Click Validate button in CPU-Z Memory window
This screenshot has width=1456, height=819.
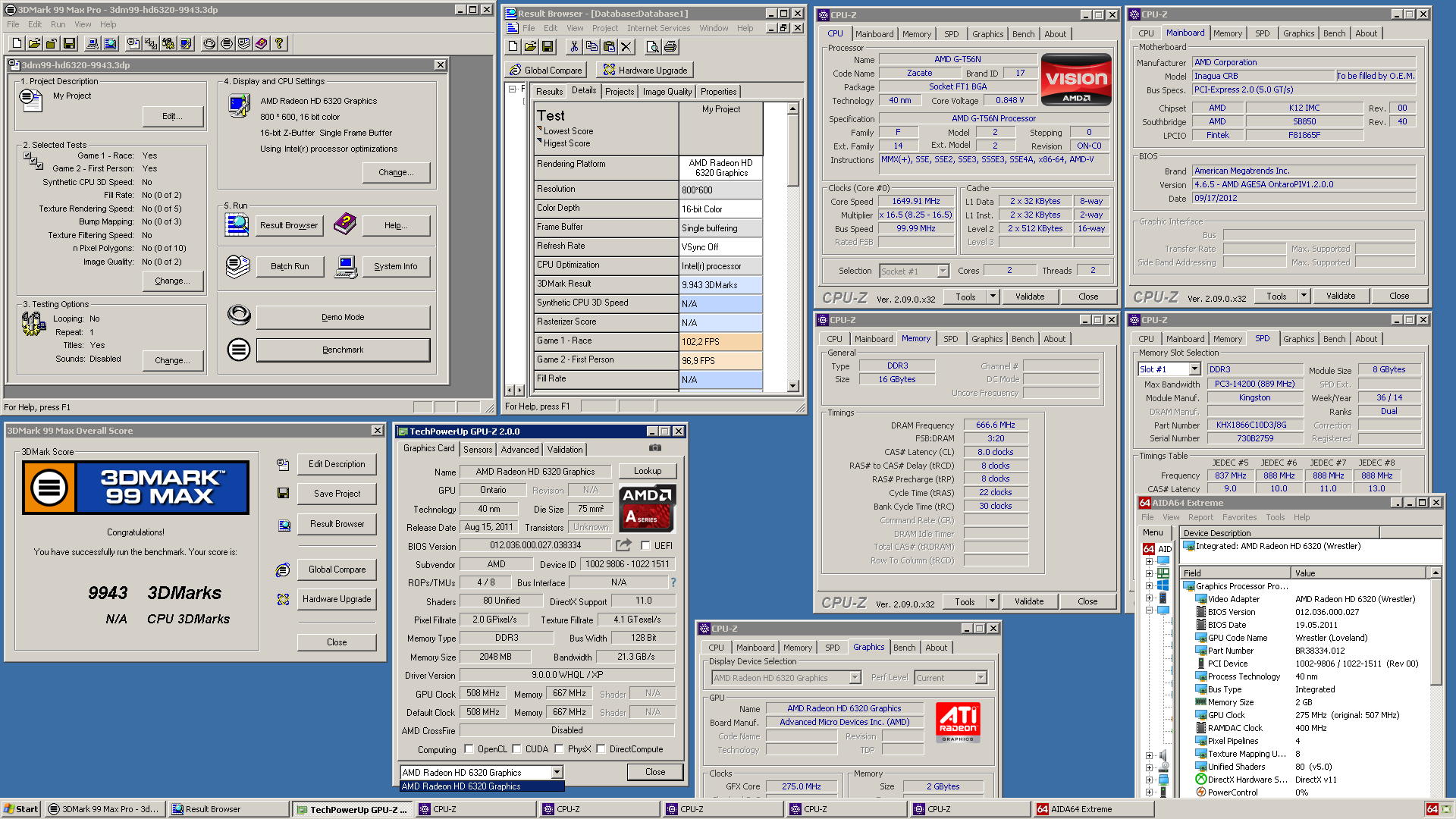[1029, 601]
